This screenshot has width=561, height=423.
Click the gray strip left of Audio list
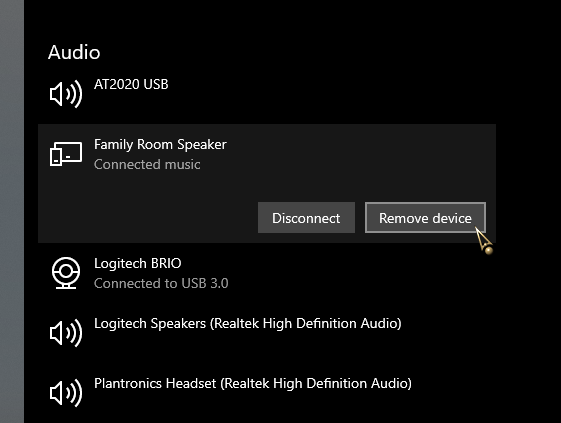12,212
